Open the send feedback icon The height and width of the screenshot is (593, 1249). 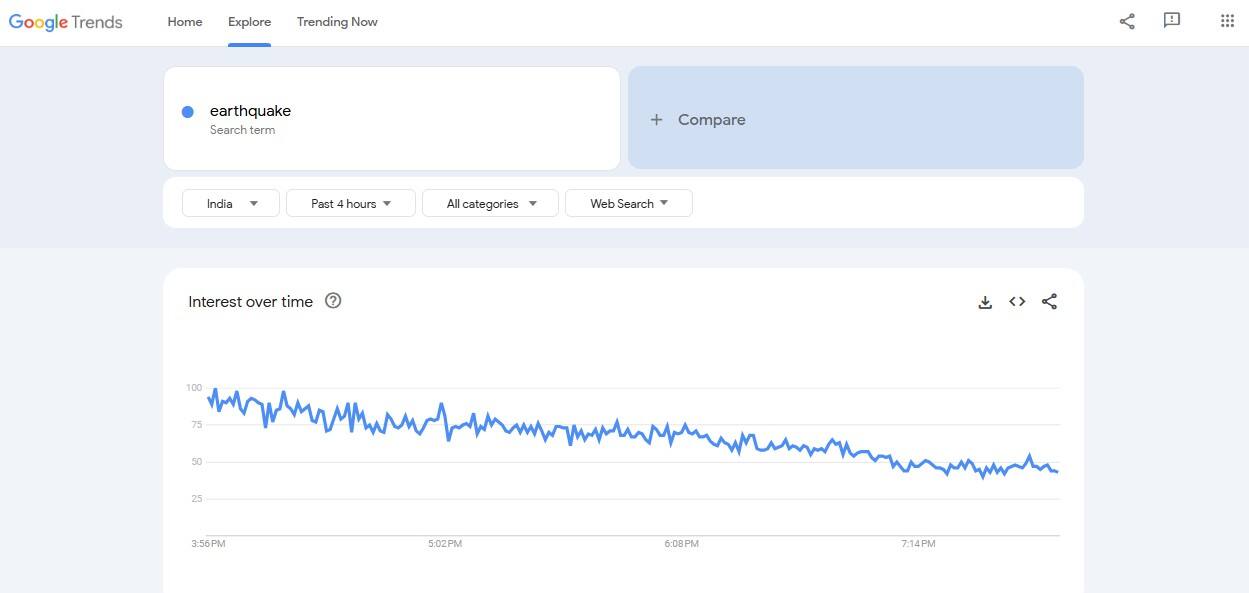point(1172,21)
